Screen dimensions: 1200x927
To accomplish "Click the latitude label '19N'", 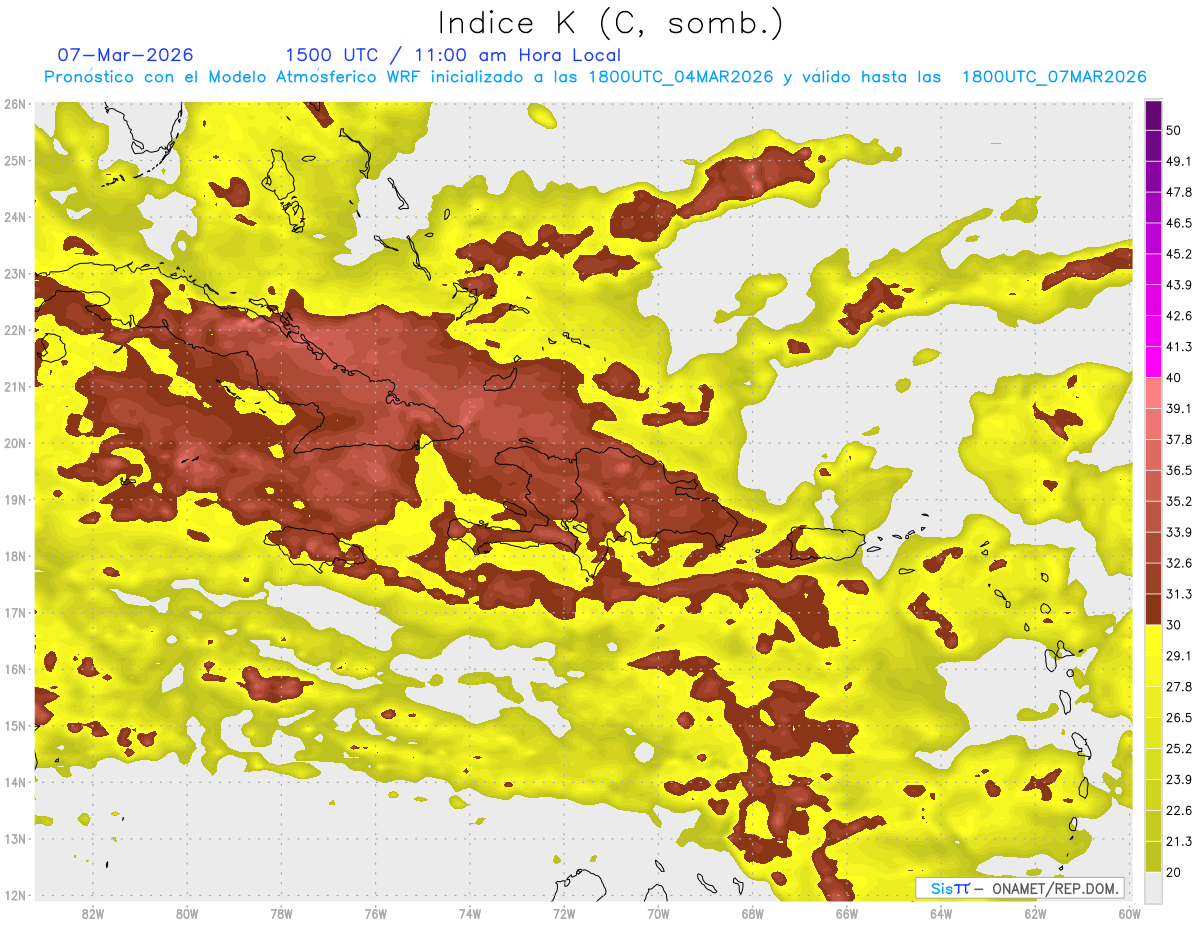I will click(16, 500).
